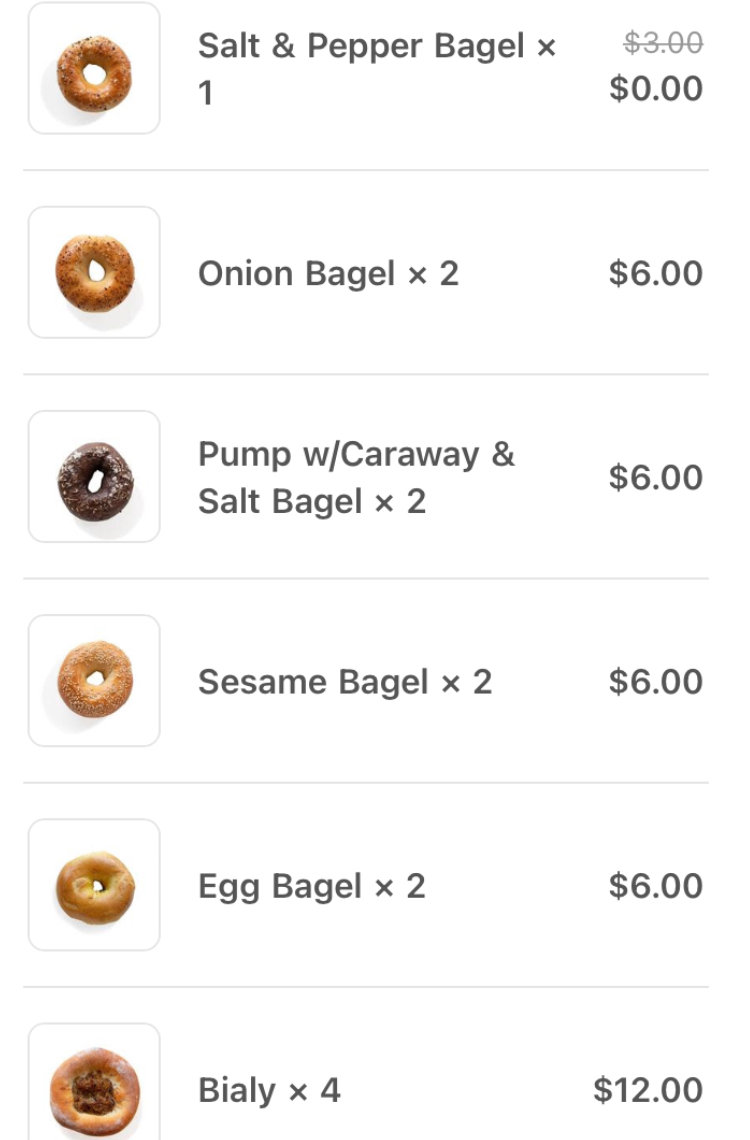Tap the Bialy $12.00 price
The width and height of the screenshot is (750, 1140).
tap(648, 1089)
